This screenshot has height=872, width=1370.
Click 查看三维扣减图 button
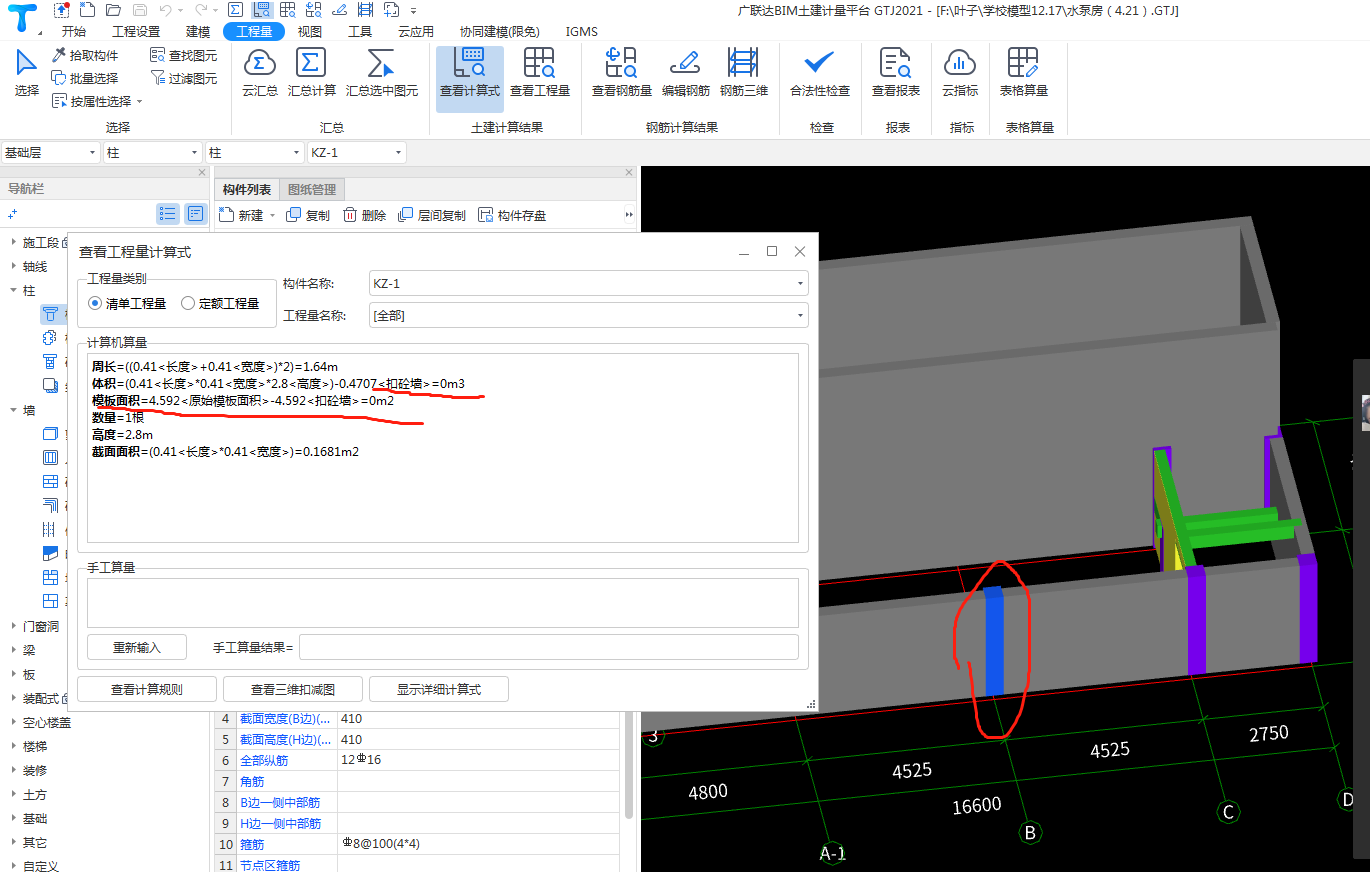(293, 689)
